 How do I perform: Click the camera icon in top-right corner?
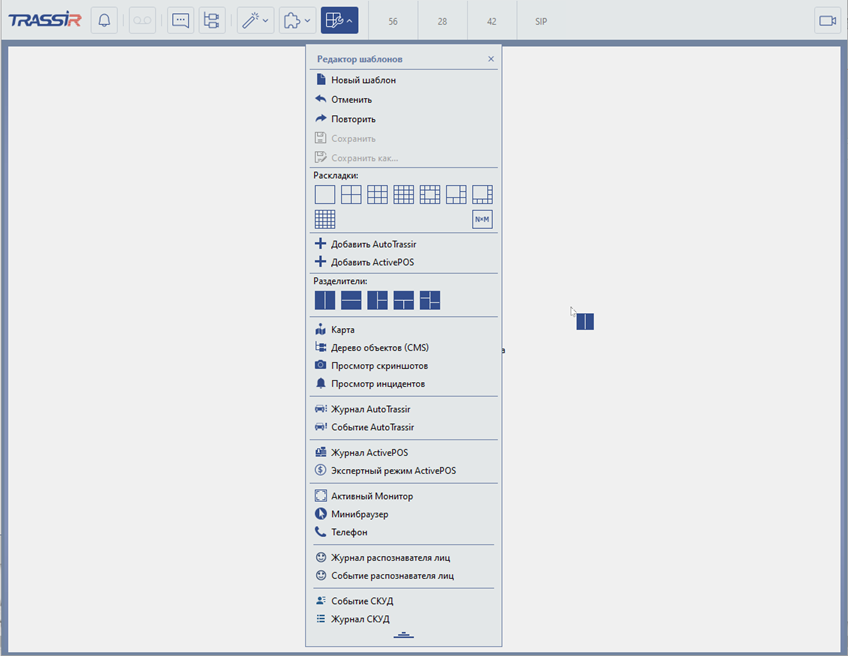pos(827,20)
